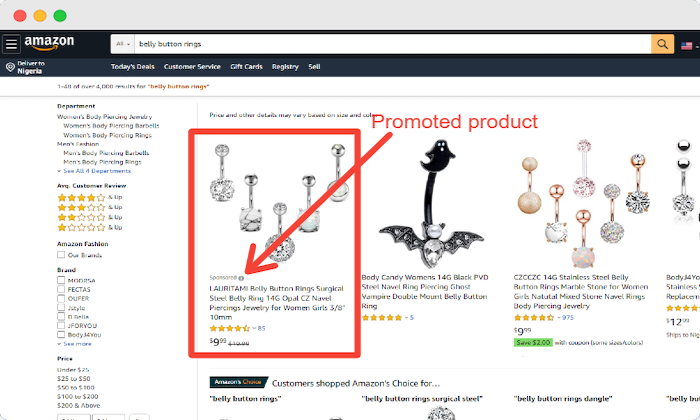Open Today's Deals in navigation bar
Viewport: 700px width, 420px height.
click(x=133, y=67)
